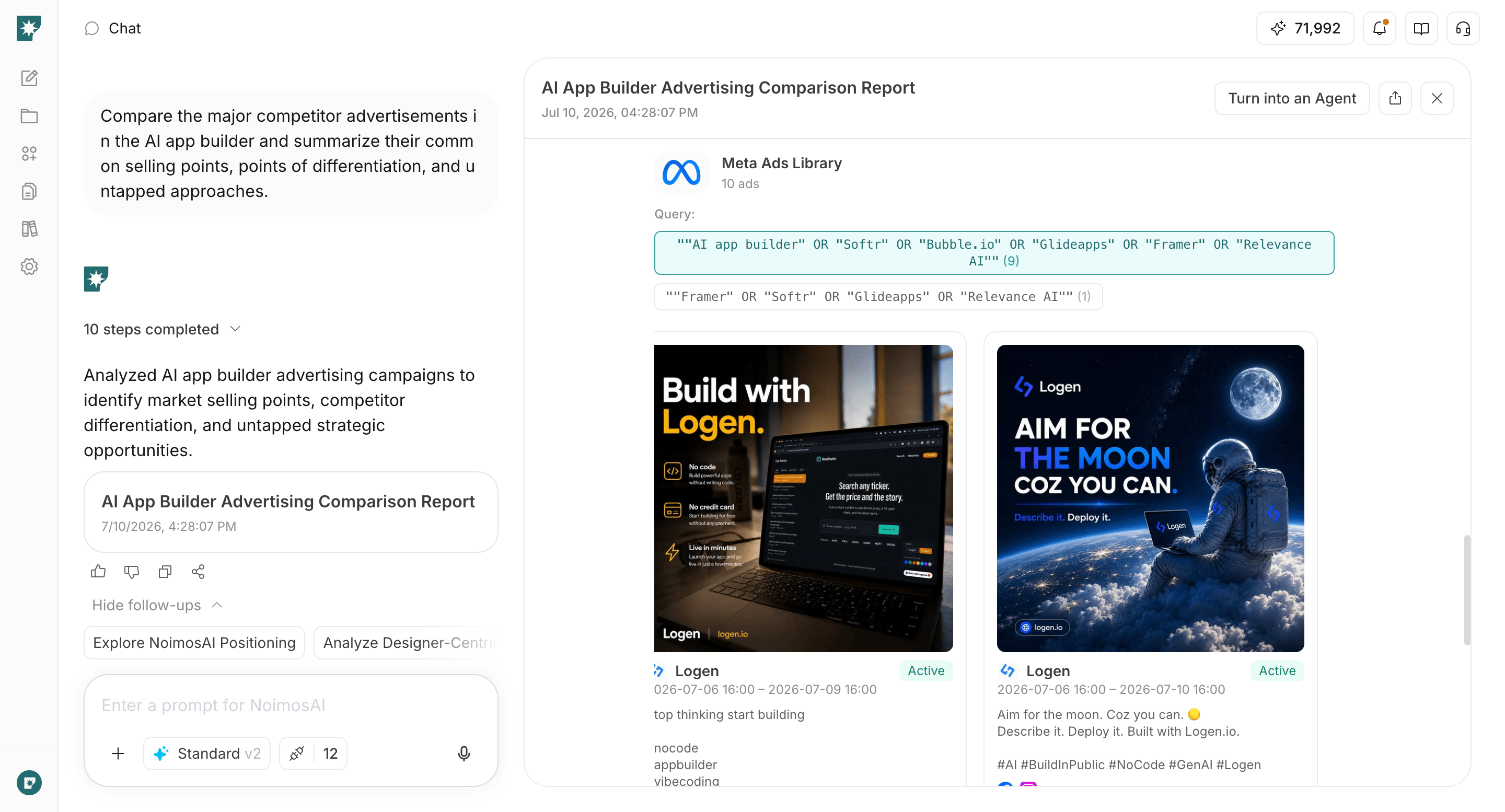
Task: Select Analyze Designer-Centric follow-up
Action: click(406, 643)
